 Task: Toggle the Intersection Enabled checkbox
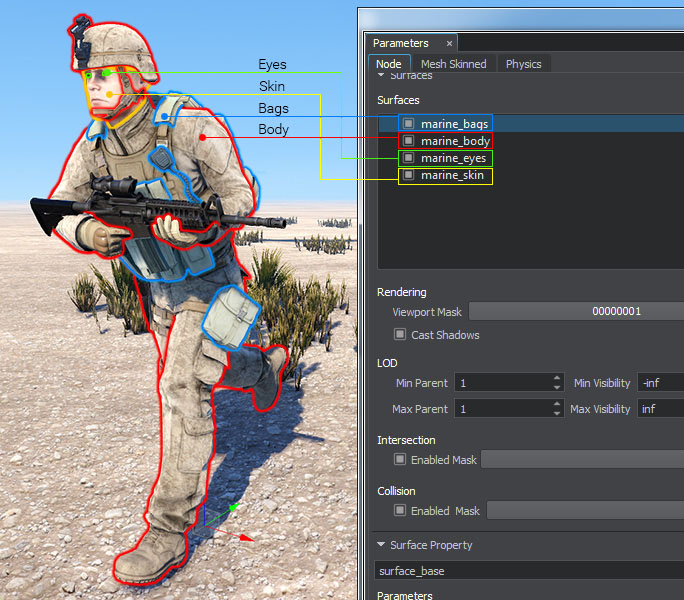click(400, 460)
